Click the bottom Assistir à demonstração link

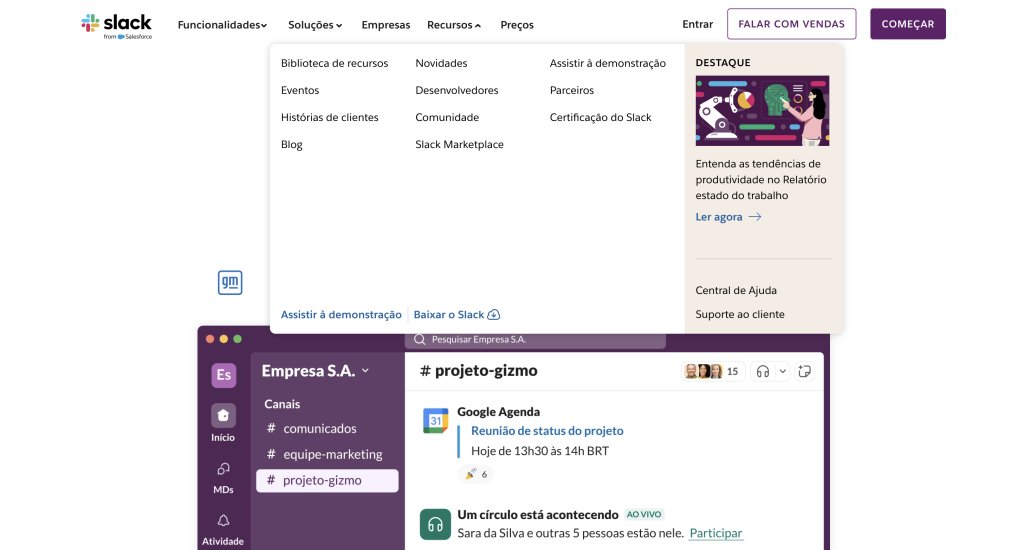coord(341,315)
